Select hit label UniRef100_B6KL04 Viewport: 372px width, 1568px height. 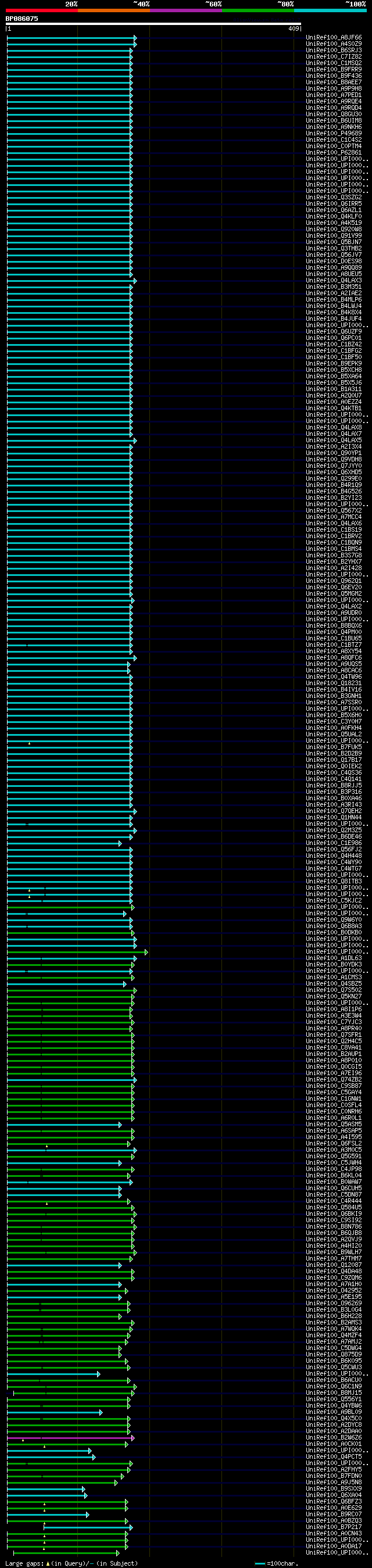point(334,1175)
